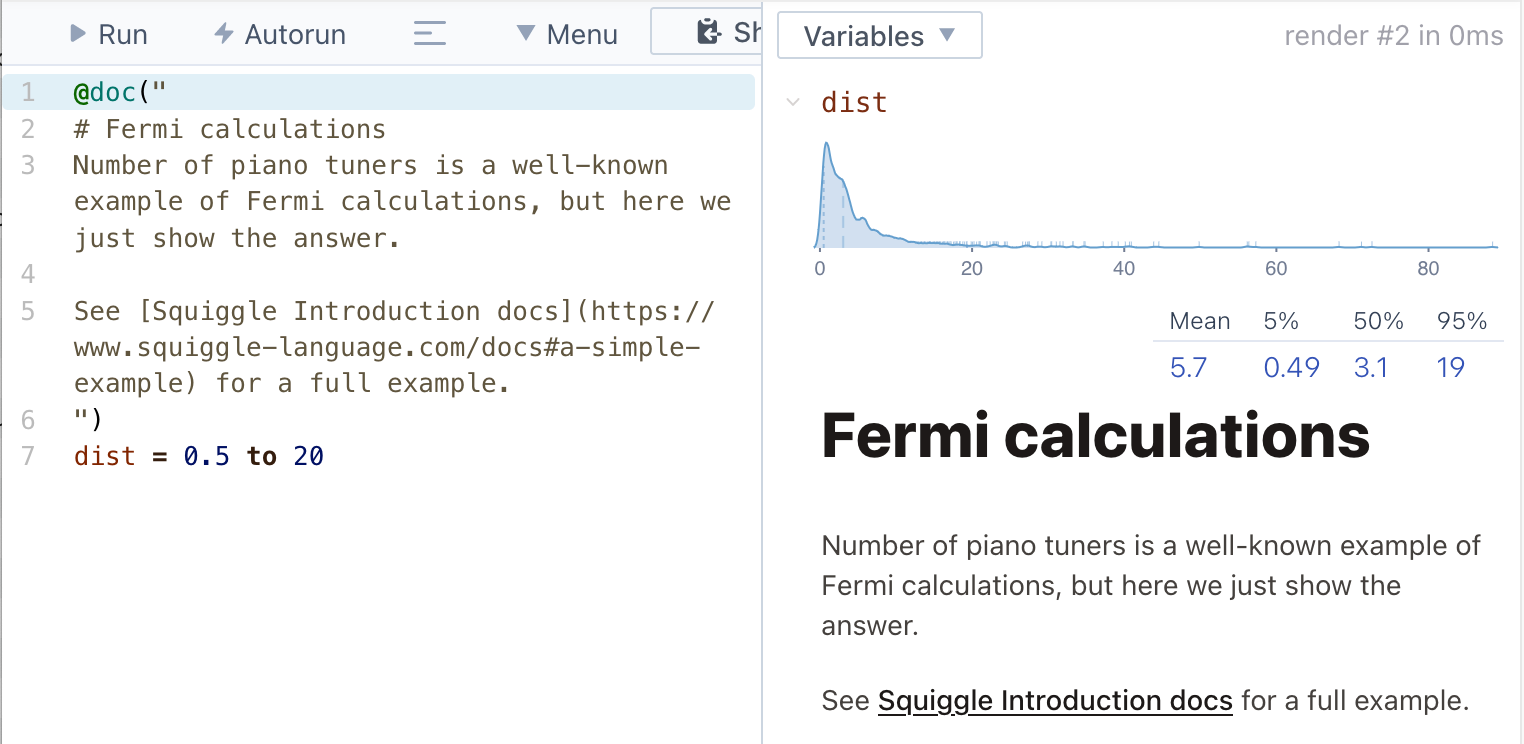Collapse the dist variable chevron
The width and height of the screenshot is (1524, 744).
793,102
